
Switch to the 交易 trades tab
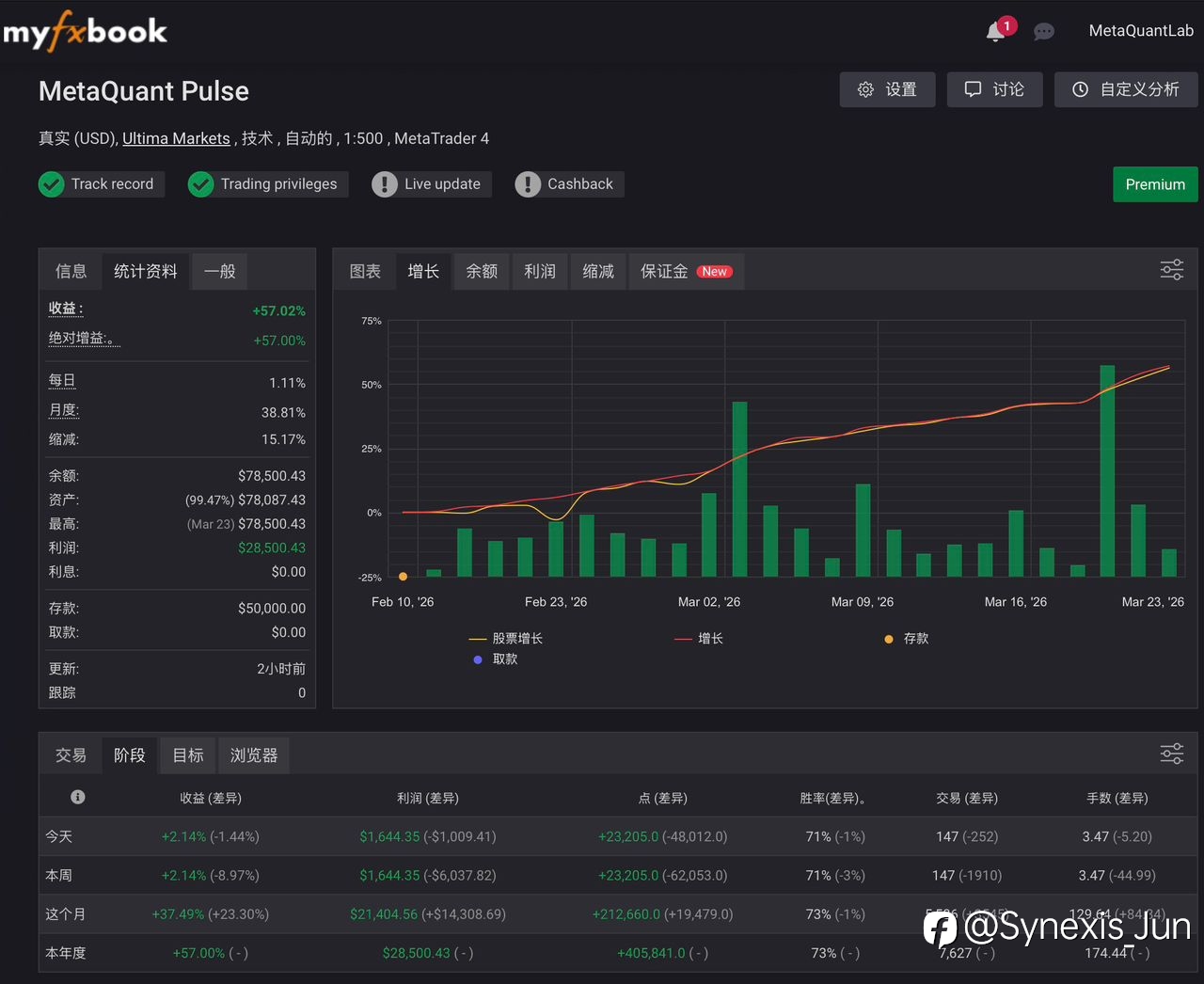click(x=71, y=754)
